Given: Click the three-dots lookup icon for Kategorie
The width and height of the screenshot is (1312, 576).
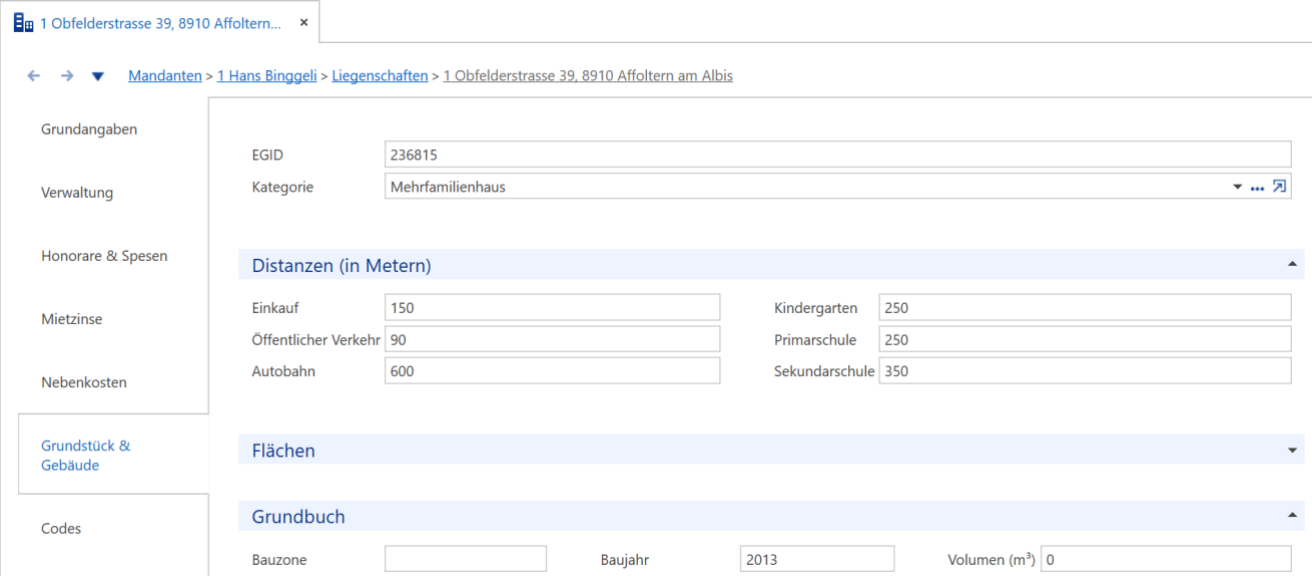Looking at the screenshot, I should click(1257, 187).
